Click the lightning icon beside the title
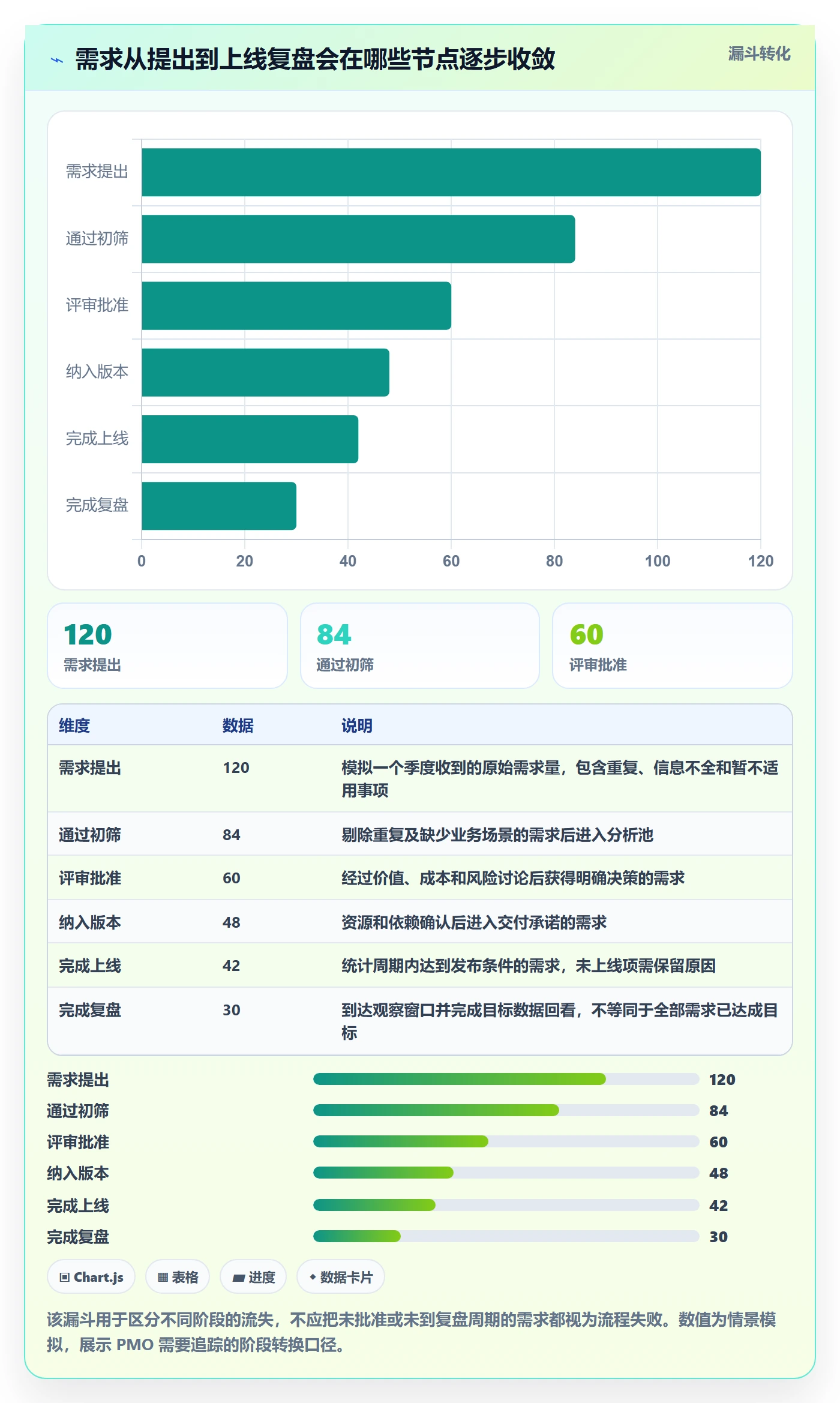The image size is (840, 1403). click(57, 60)
